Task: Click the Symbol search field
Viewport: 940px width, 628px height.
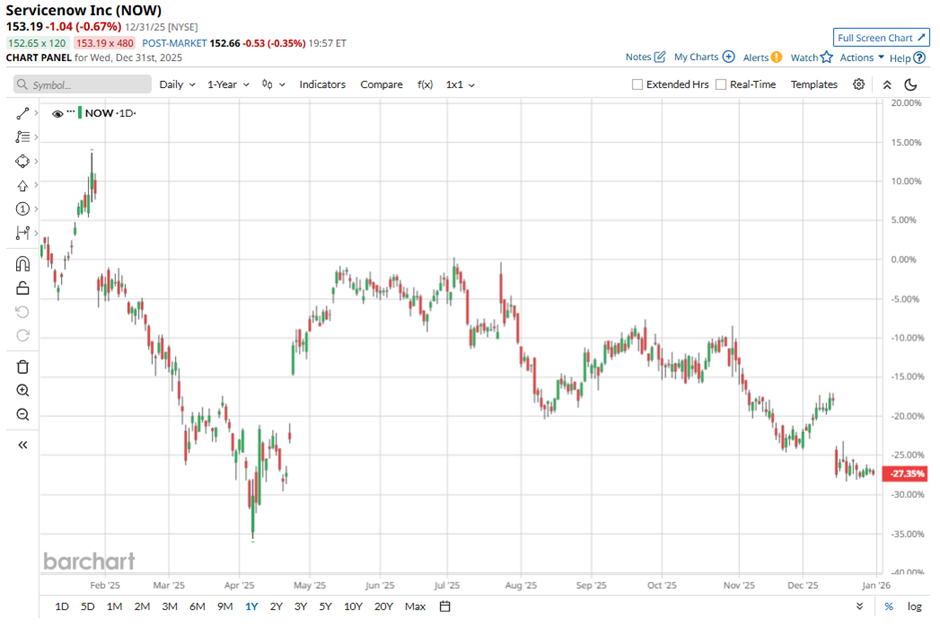Action: (x=83, y=84)
